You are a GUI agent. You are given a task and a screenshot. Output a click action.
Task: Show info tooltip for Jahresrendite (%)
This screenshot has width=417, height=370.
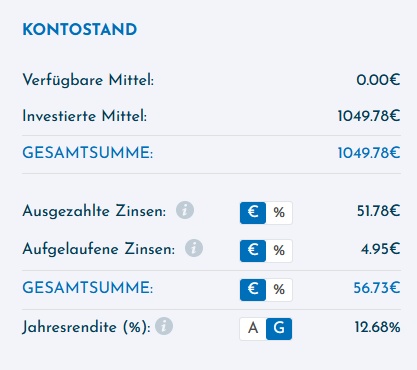[x=164, y=326]
